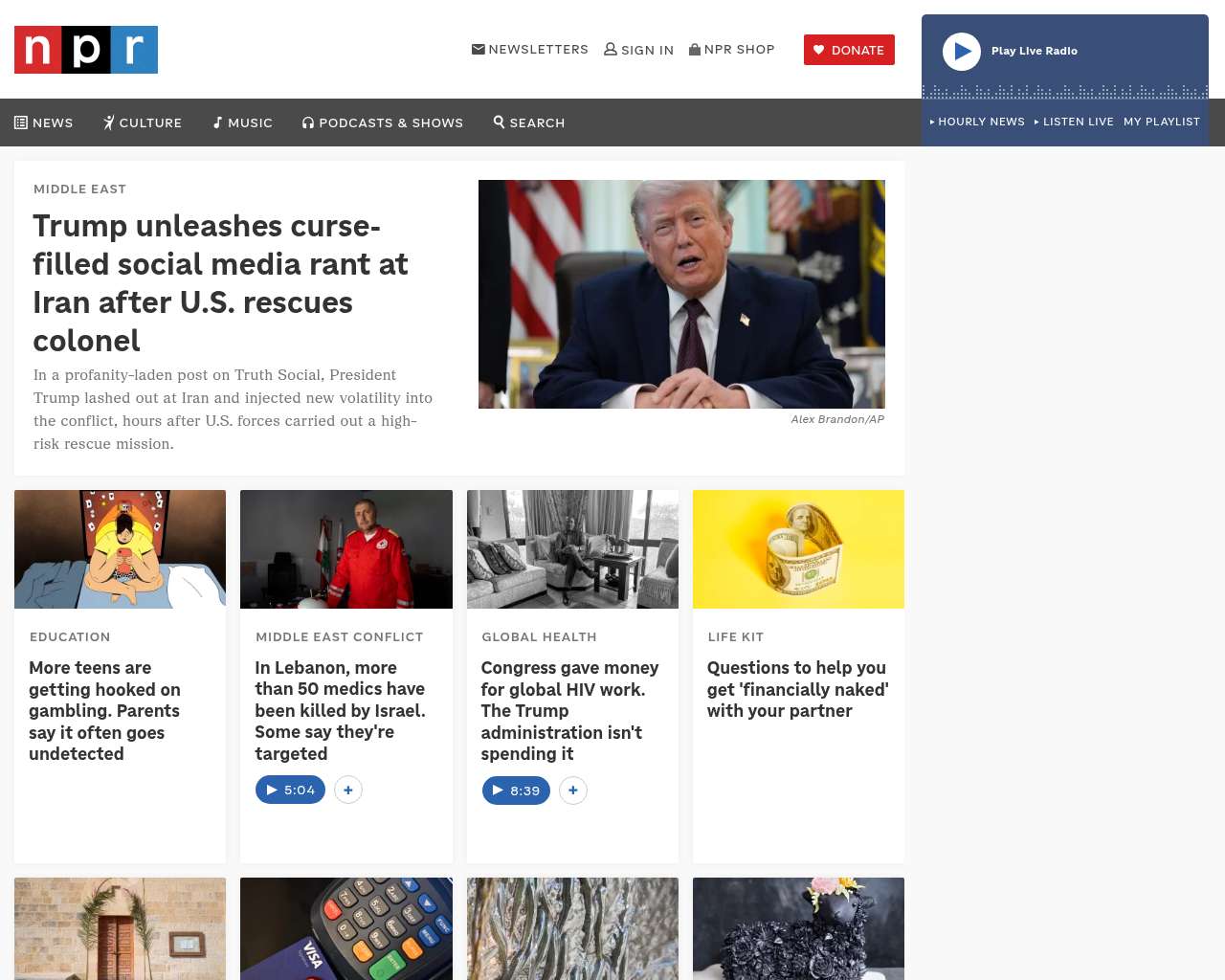Play the 8:39 global HIV audio

click(x=517, y=791)
